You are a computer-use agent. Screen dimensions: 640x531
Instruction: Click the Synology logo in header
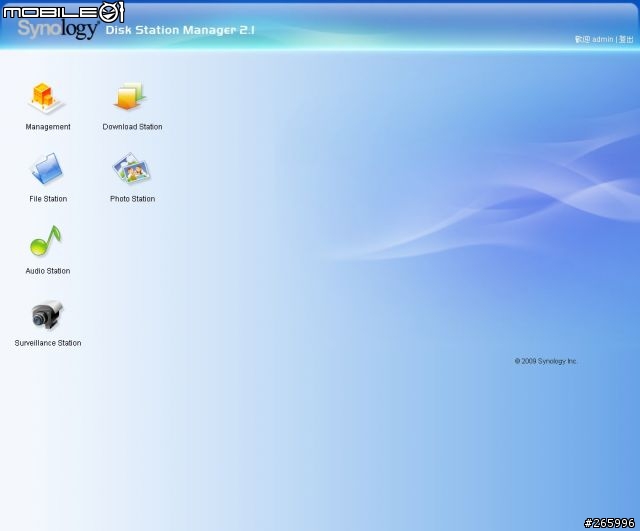click(58, 29)
